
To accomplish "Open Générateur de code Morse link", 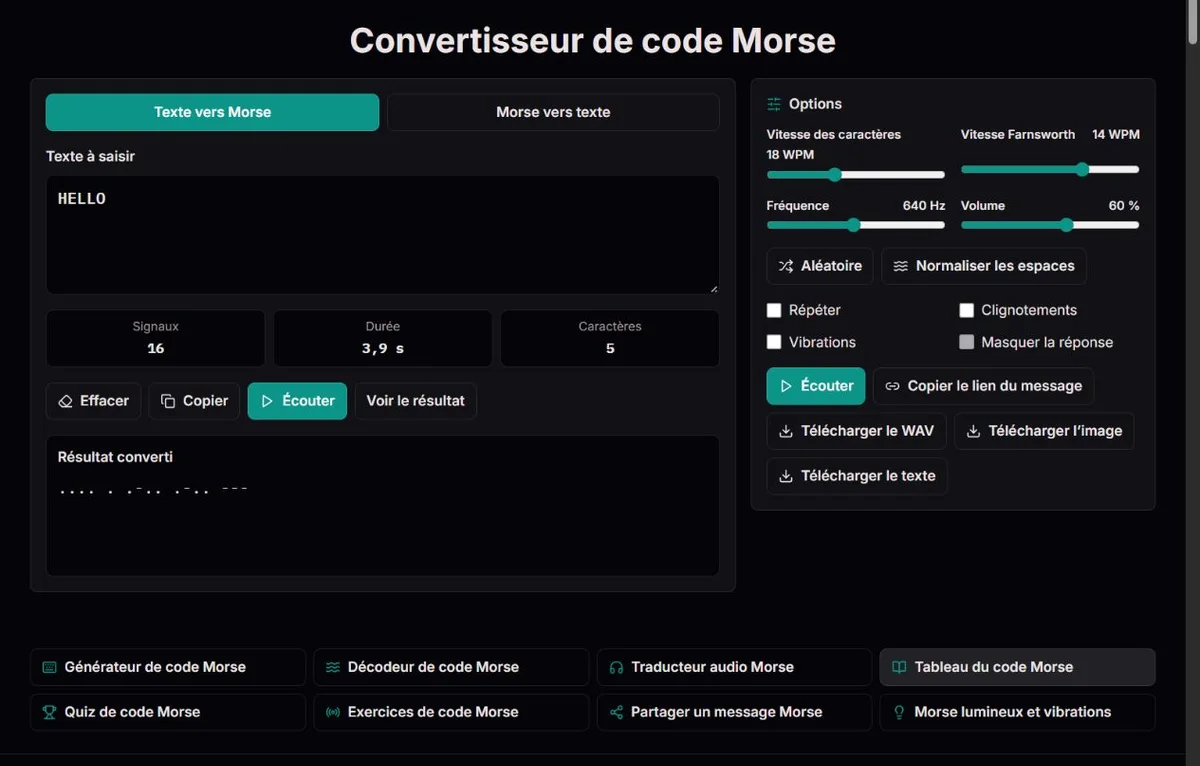I will pyautogui.click(x=168, y=667).
